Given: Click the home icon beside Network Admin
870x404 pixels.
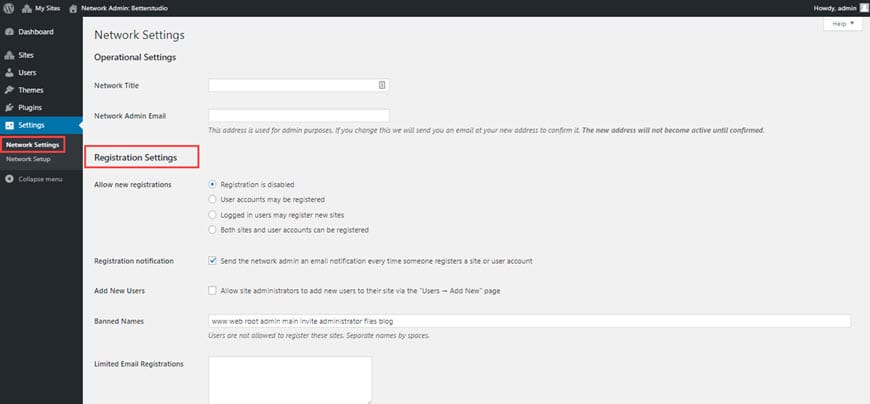Looking at the screenshot, I should (73, 8).
